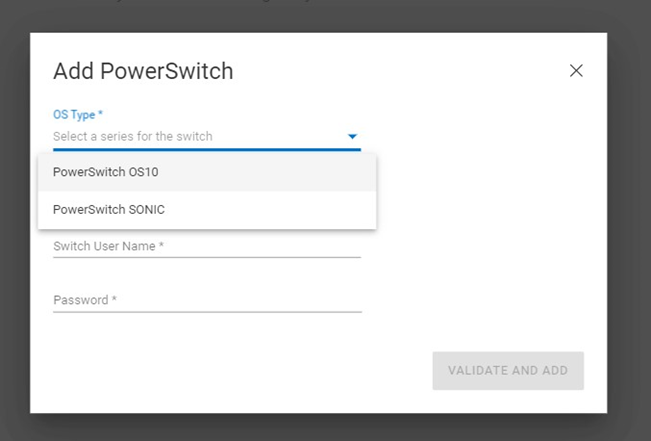Click the OS Type label

[78, 115]
